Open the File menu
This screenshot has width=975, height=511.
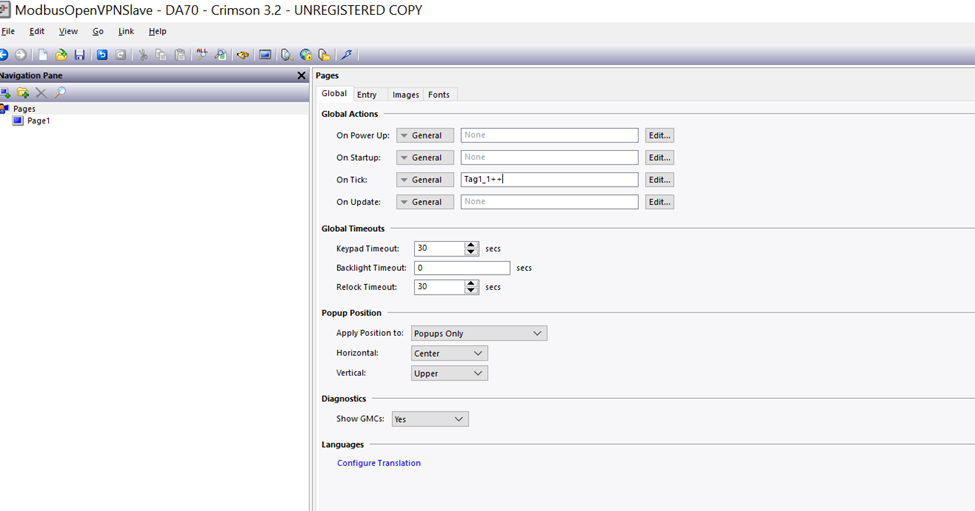(8, 31)
